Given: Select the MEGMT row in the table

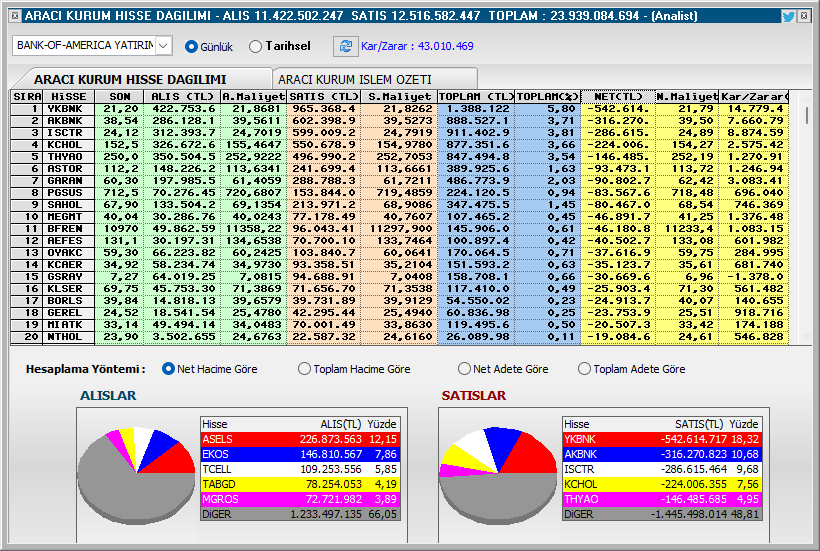Looking at the screenshot, I should pos(400,217).
